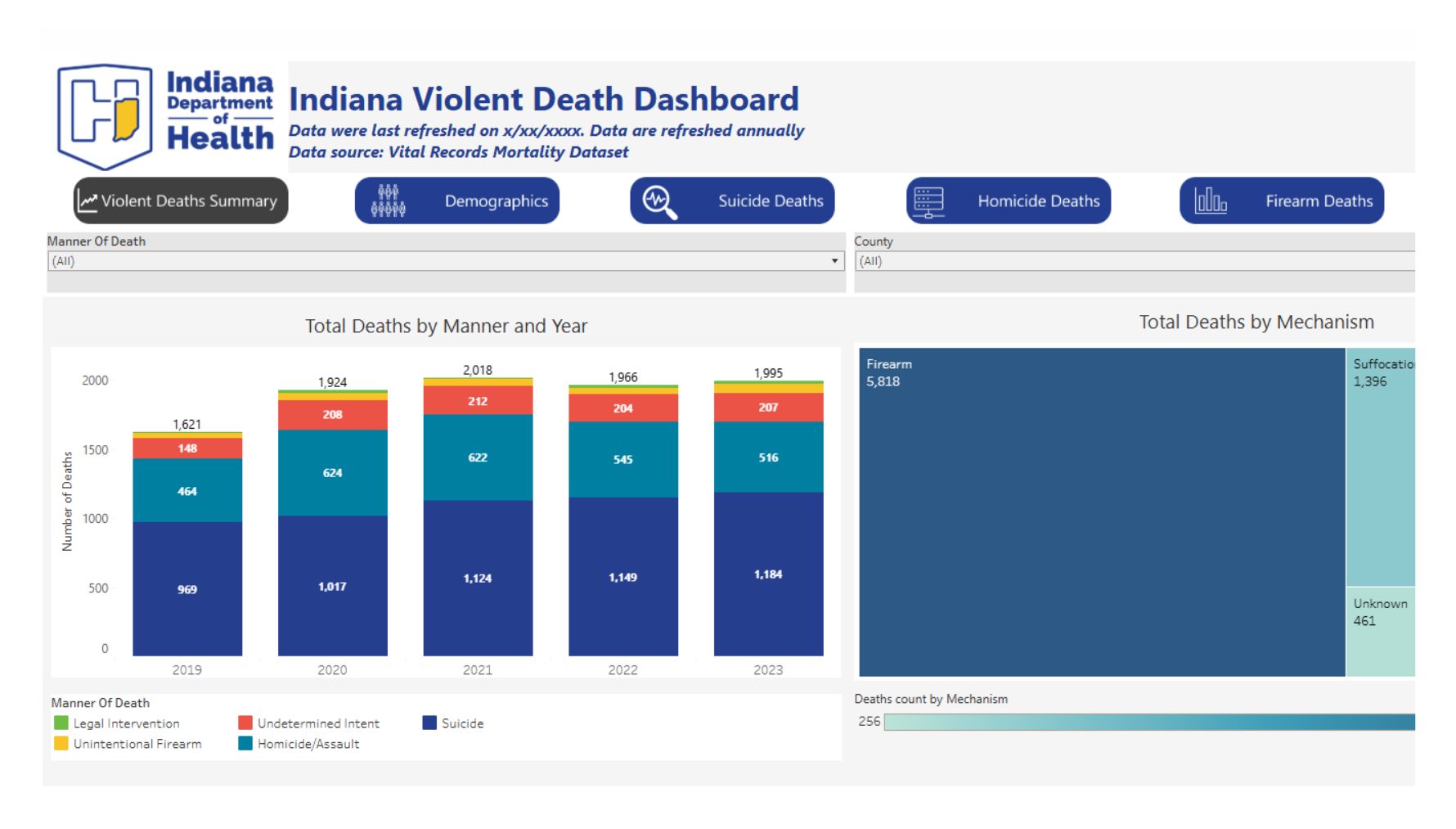The height and width of the screenshot is (829, 1456).
Task: Click the people group icon on Demographics
Action: point(388,200)
